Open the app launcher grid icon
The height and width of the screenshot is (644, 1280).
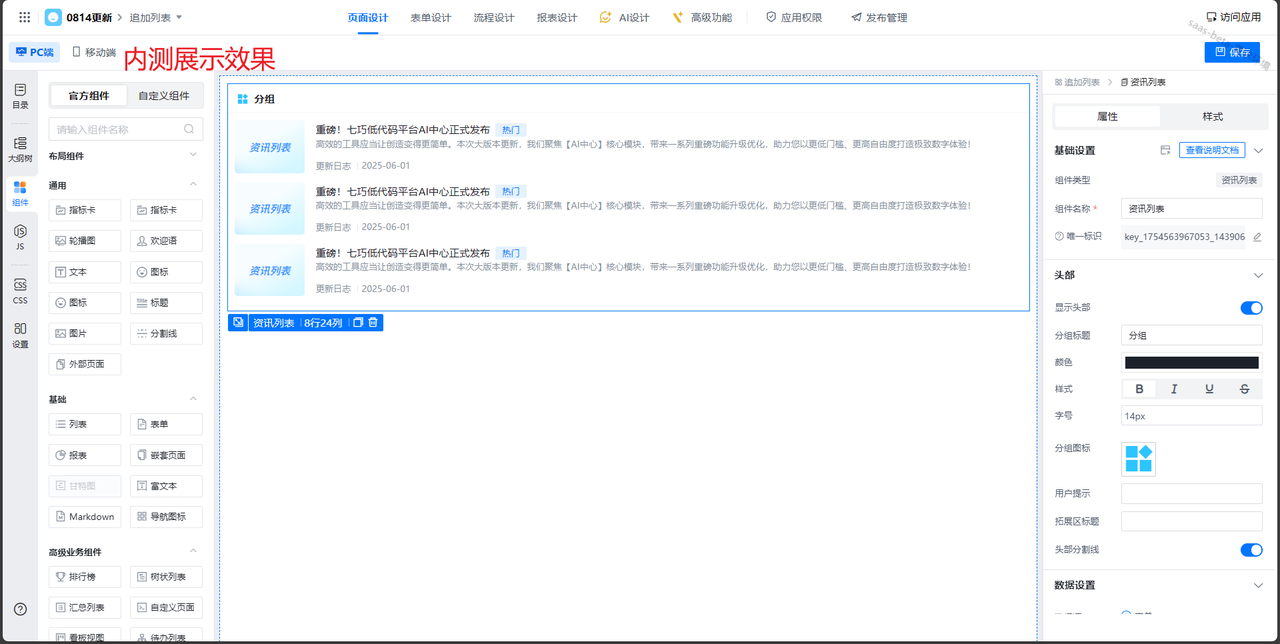25,18
